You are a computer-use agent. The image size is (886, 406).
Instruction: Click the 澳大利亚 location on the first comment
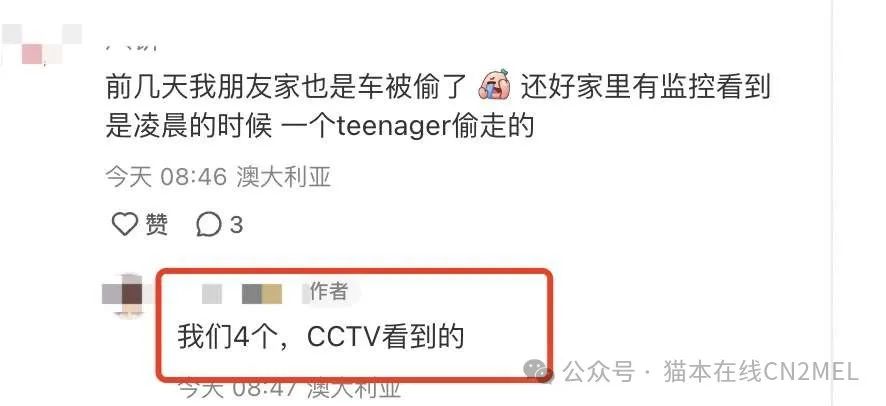click(x=284, y=177)
